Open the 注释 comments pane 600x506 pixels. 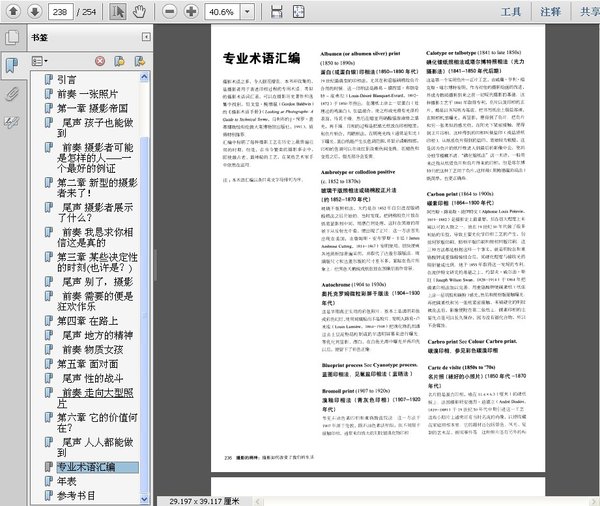[x=550, y=12]
